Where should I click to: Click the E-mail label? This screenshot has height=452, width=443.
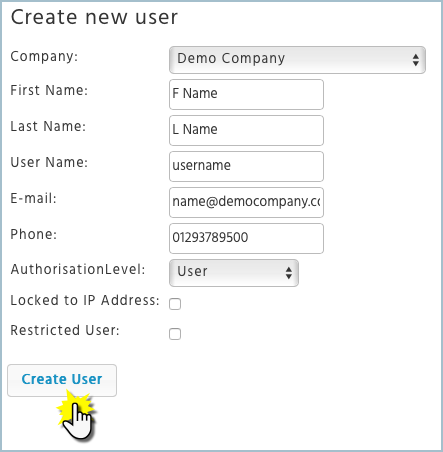(33, 198)
